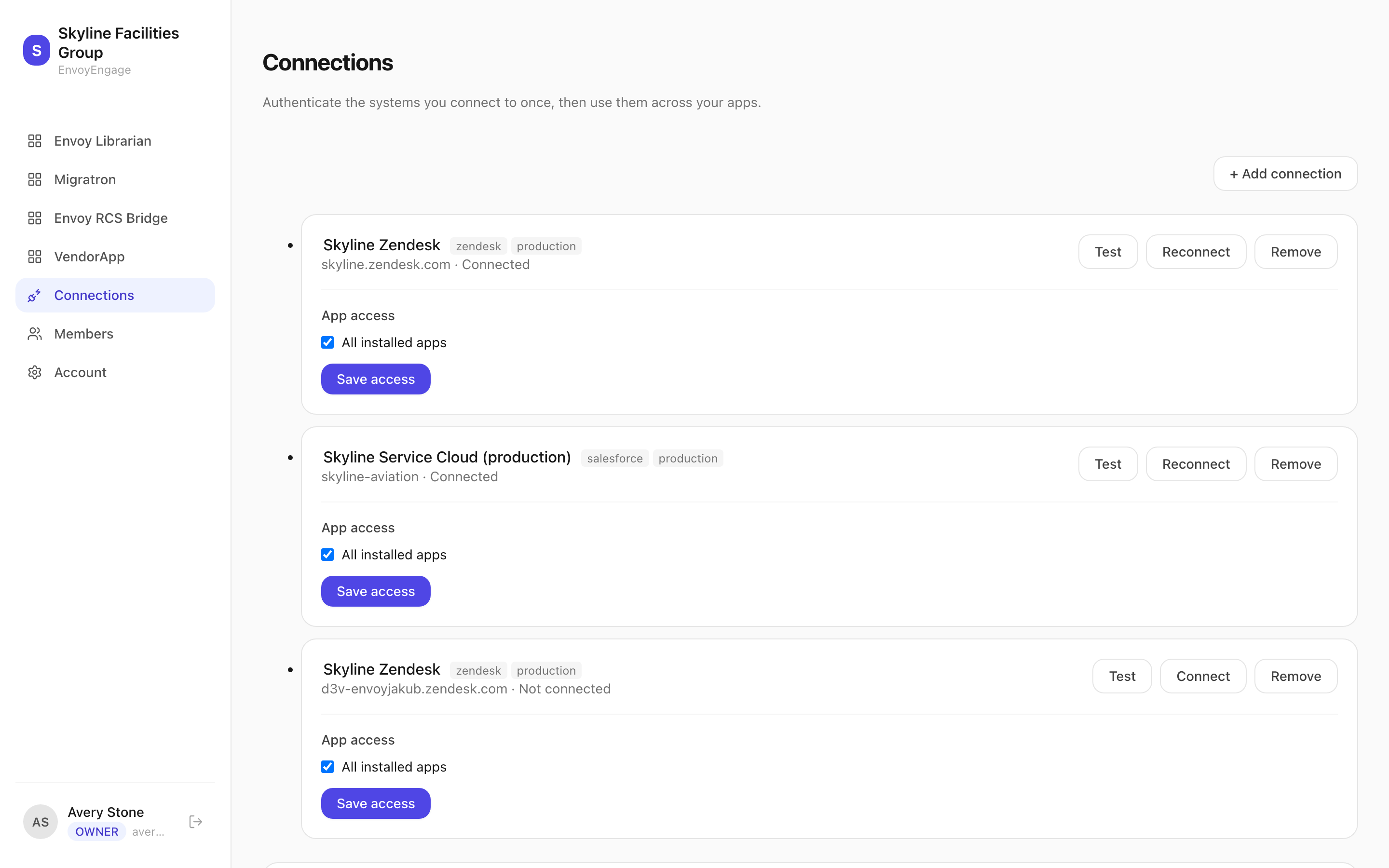Image resolution: width=1389 pixels, height=868 pixels.
Task: Test the d3v-envoyjakub.zendesk.com connection
Action: tap(1121, 676)
